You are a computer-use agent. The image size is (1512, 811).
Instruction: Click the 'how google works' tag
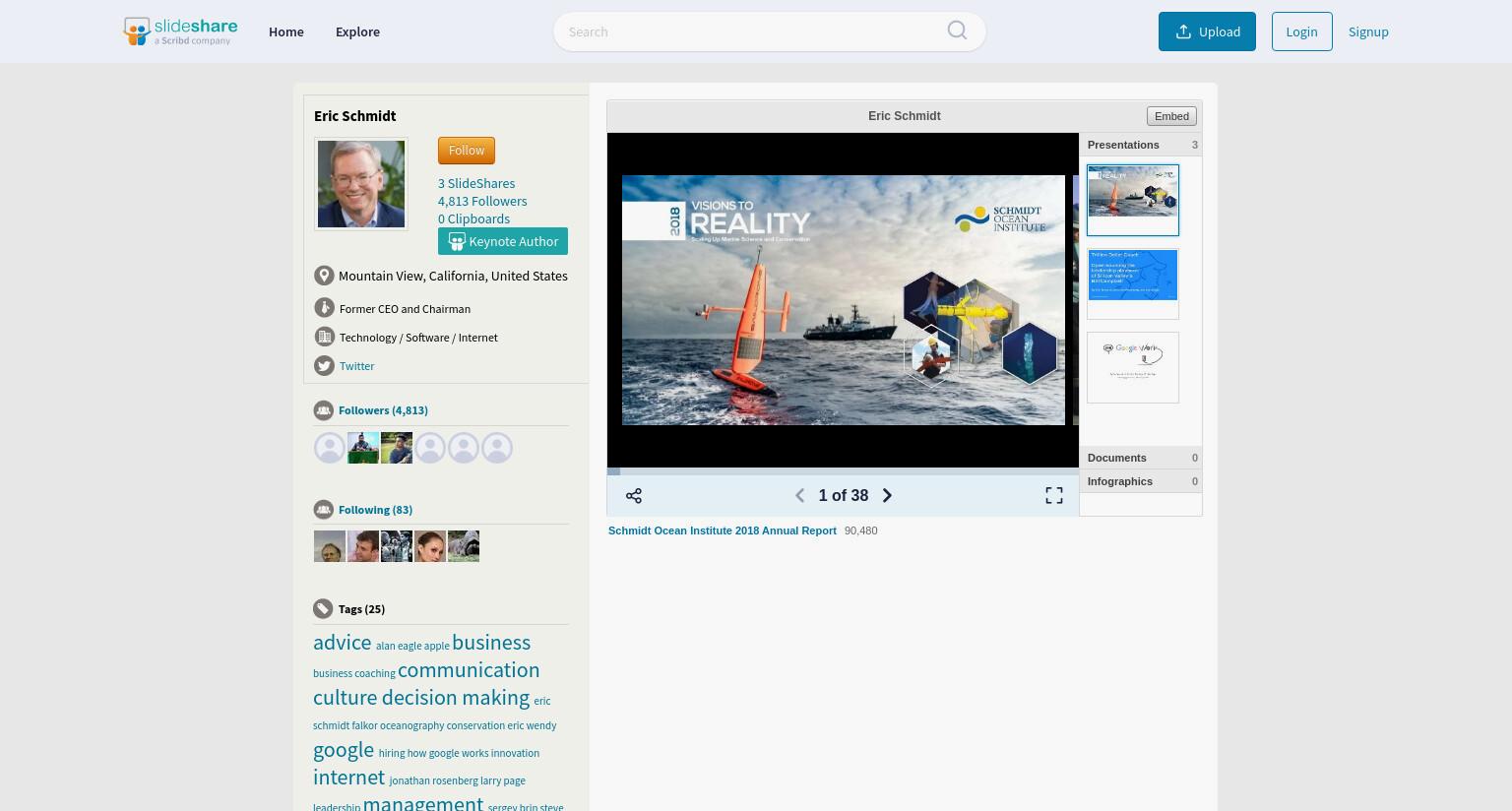click(448, 753)
